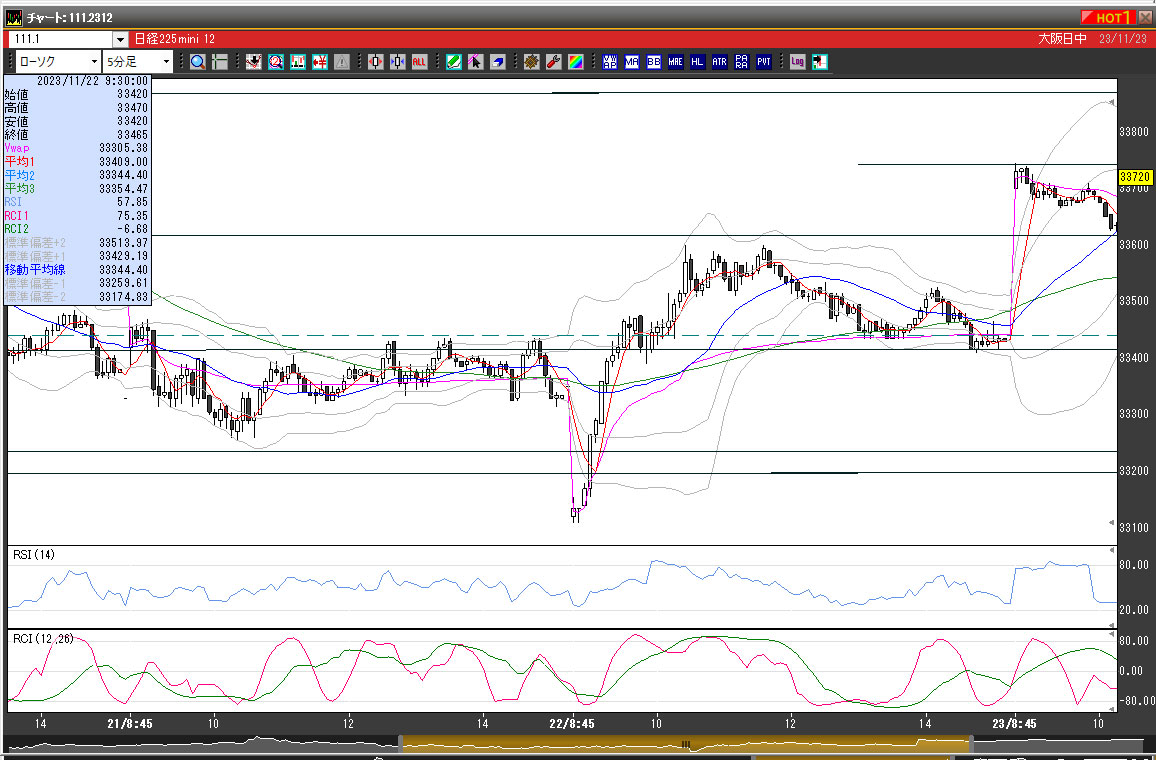Click the Vwap value in info box
This screenshot has height=760, width=1156.
point(123,148)
